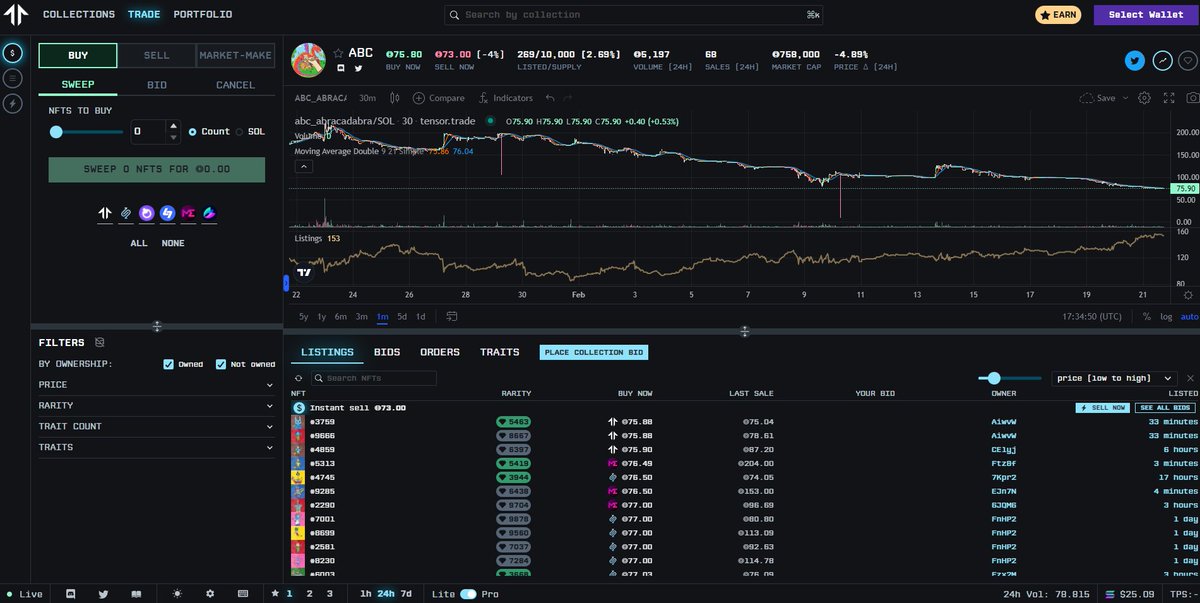The width and height of the screenshot is (1200, 603).
Task: Enter chart fullscreen mode
Action: click(x=1169, y=98)
